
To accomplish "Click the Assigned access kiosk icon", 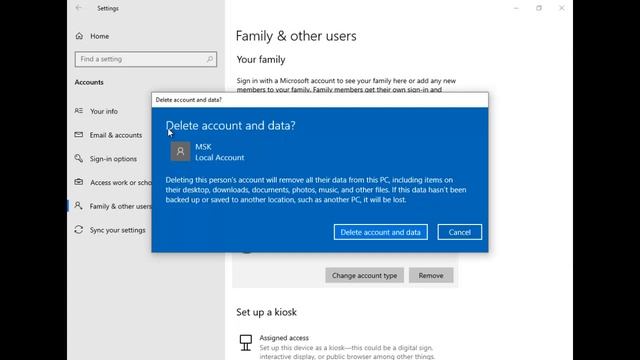I will point(246,342).
